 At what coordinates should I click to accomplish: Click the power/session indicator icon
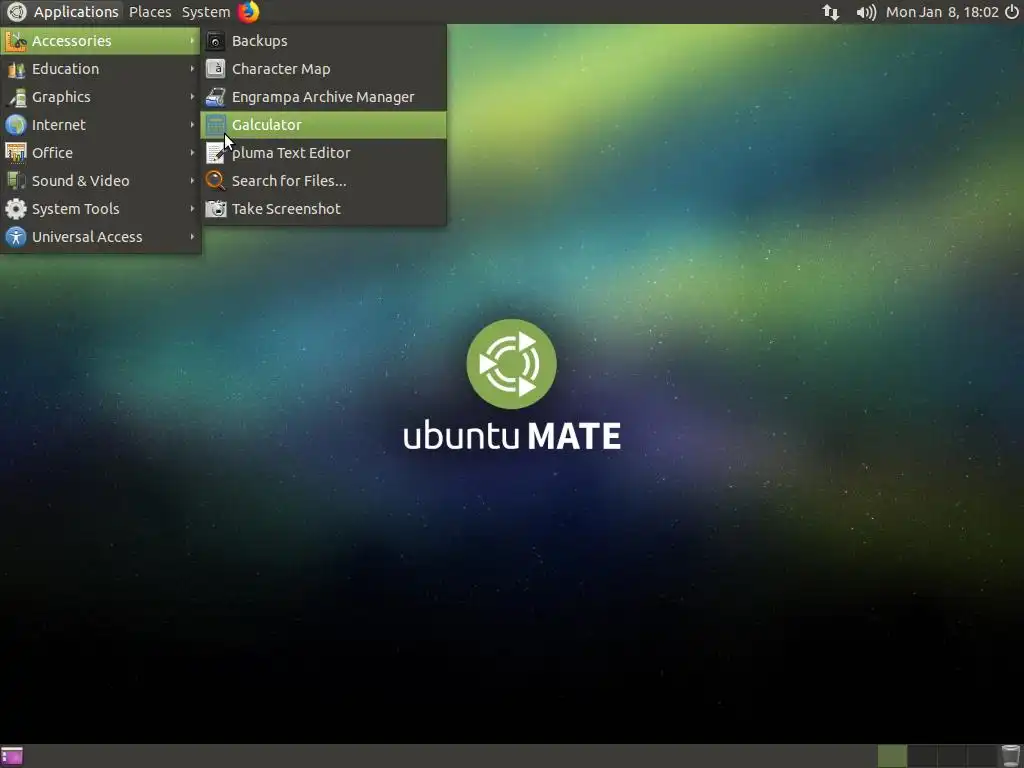[1012, 12]
